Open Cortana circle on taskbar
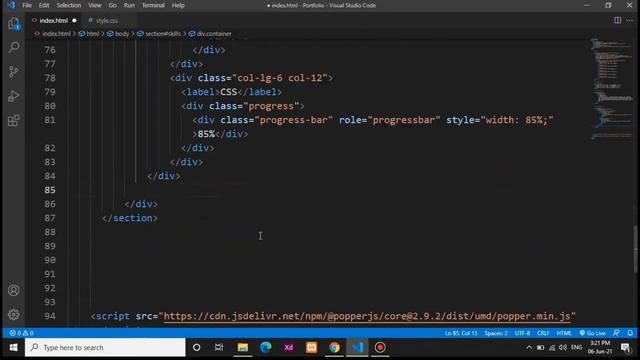The image size is (640, 360). (x=196, y=347)
